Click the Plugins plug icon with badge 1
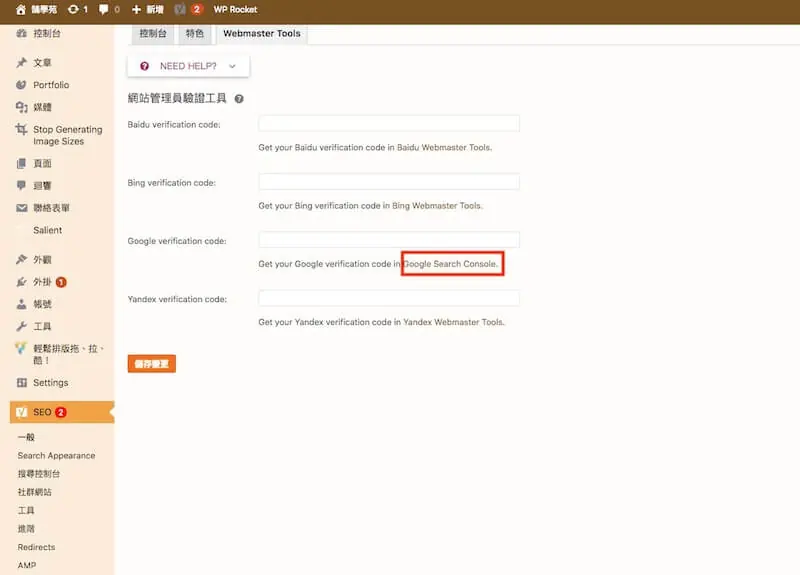 point(21,282)
